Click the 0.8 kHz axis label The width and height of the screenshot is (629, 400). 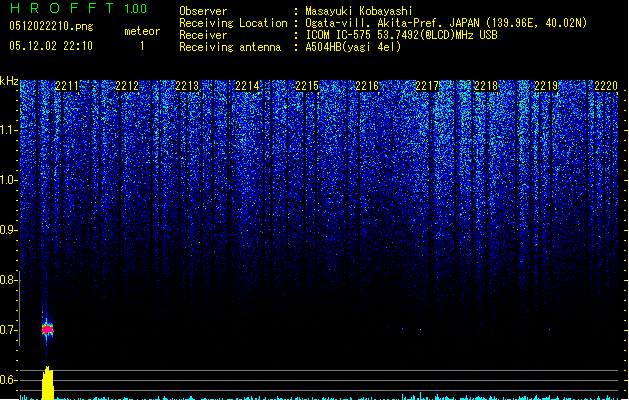(x=8, y=280)
